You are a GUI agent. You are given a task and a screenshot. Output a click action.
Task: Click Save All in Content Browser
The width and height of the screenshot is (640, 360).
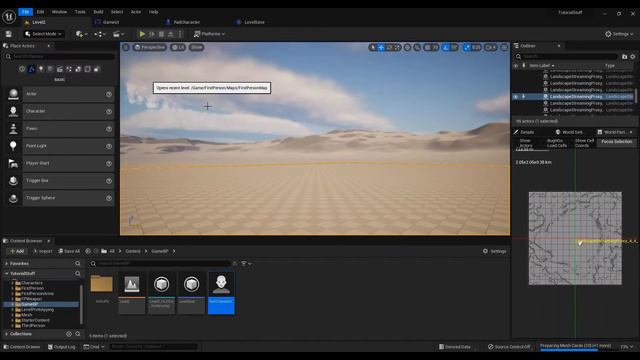coord(69,251)
